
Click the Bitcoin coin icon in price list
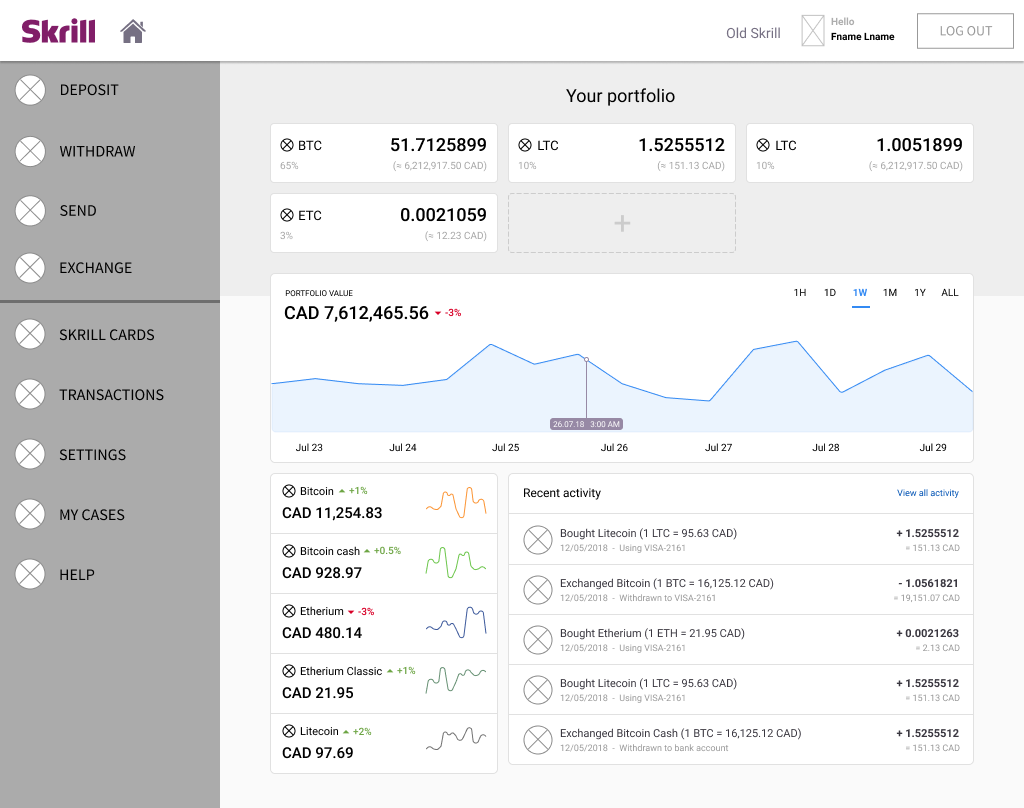pos(289,491)
